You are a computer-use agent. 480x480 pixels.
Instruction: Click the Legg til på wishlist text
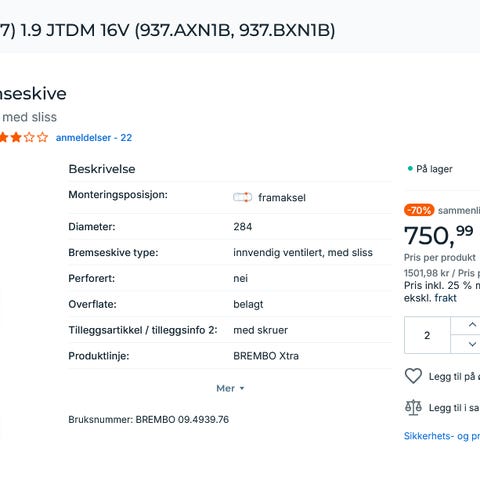pos(454,377)
